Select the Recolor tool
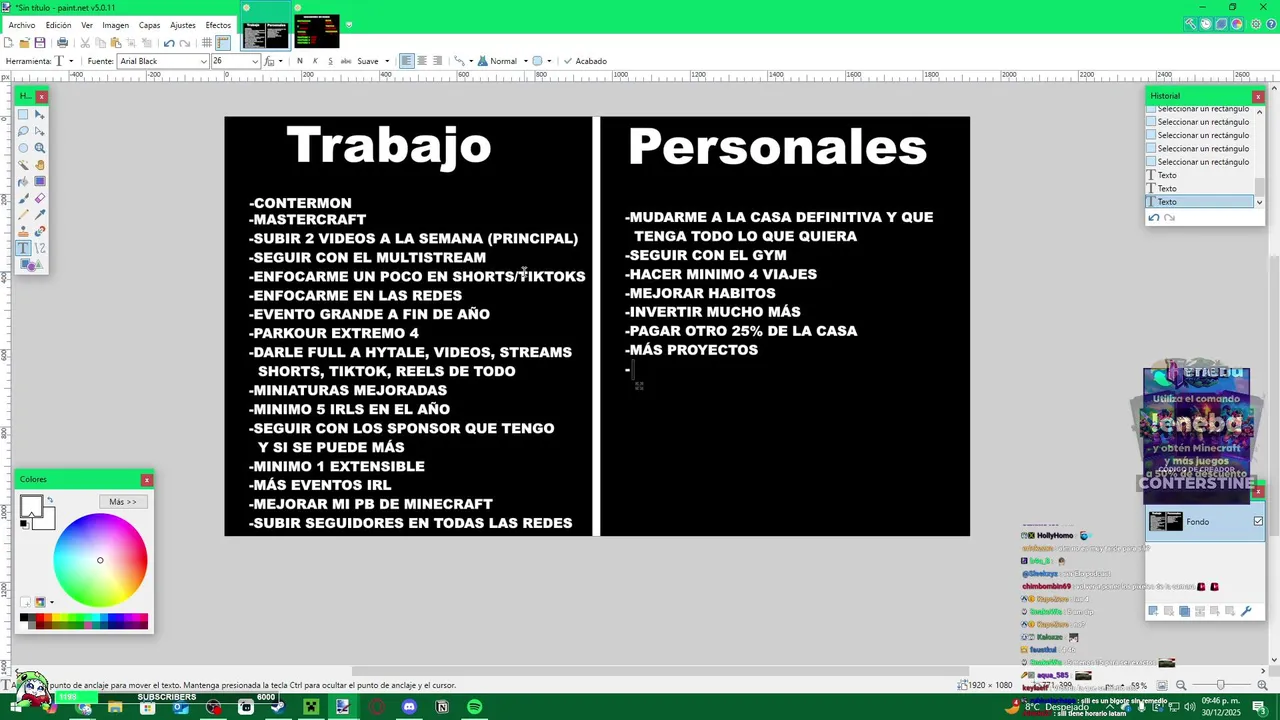1280x720 pixels. 40,232
